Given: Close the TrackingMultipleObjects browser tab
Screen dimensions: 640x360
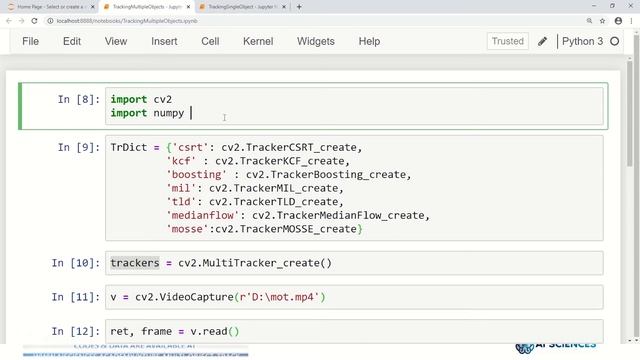Looking at the screenshot, I should [x=188, y=7].
